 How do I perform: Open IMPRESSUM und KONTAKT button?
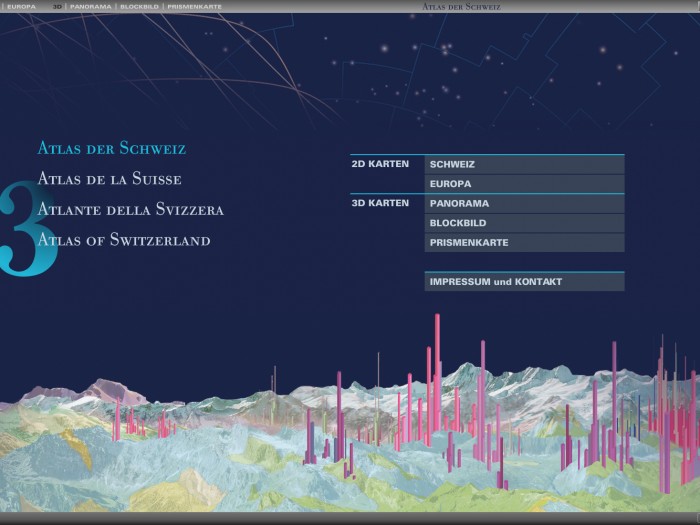(x=524, y=282)
